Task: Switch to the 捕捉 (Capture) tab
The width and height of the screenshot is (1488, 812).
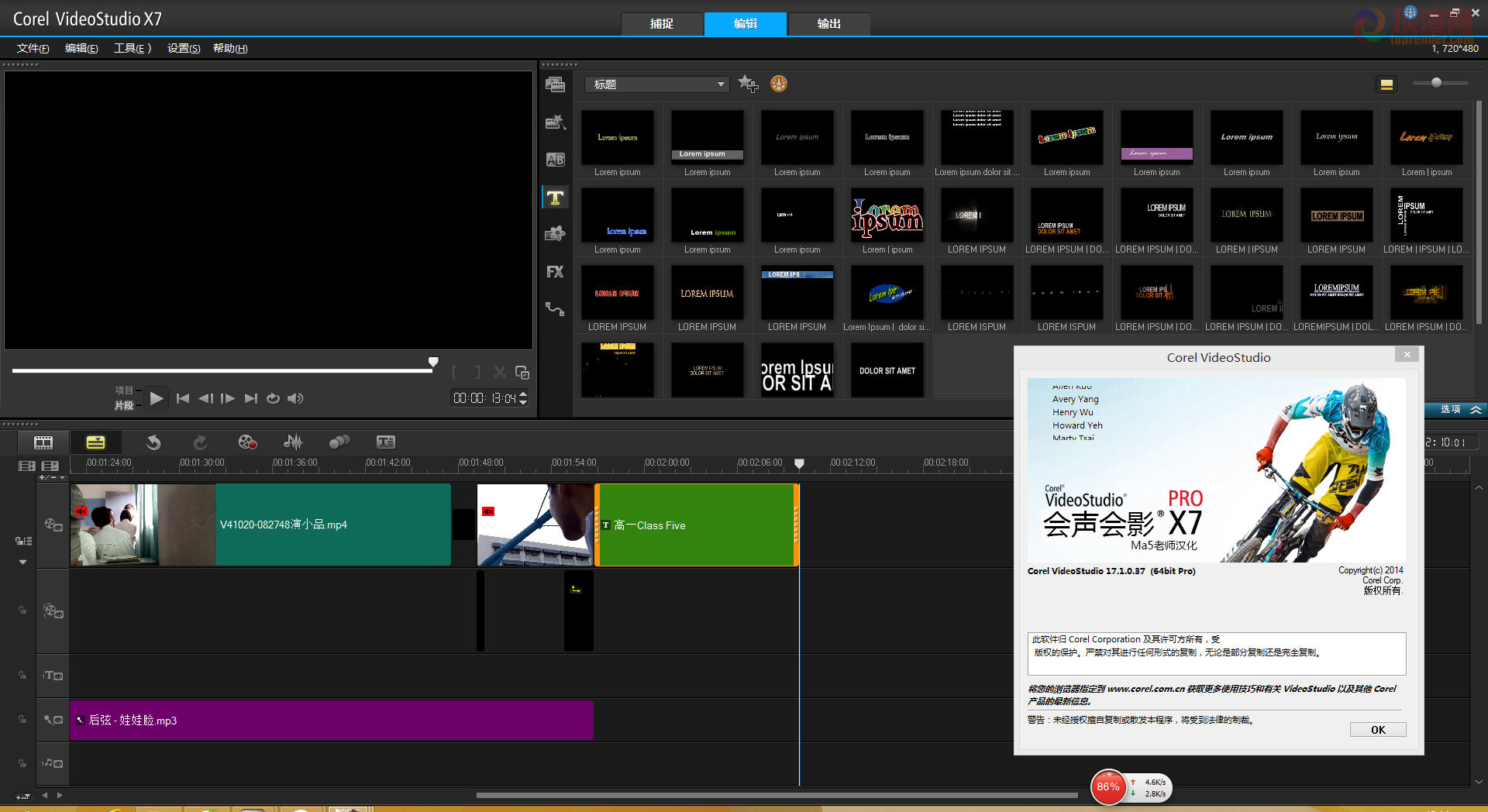Action: [x=662, y=24]
